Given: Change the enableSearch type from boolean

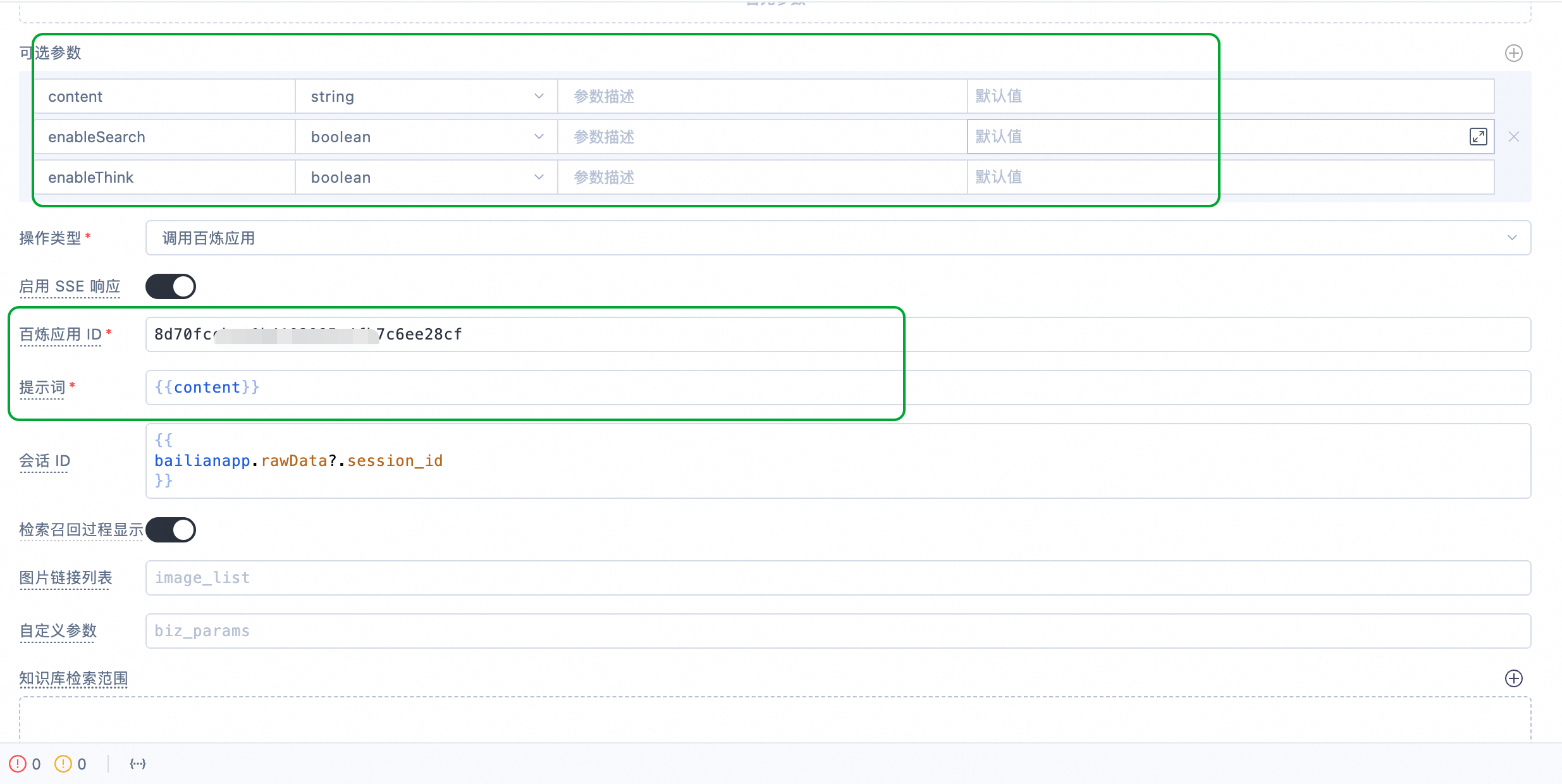Looking at the screenshot, I should 426,137.
